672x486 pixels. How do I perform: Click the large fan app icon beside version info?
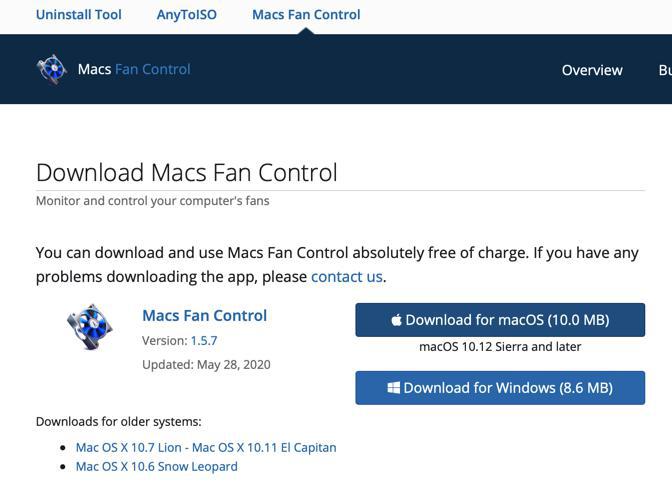point(90,327)
